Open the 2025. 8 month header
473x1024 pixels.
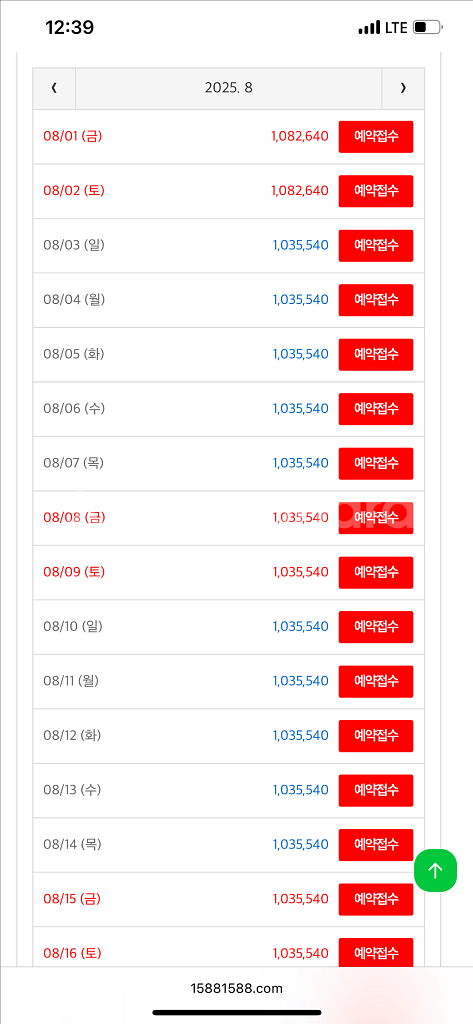coord(229,88)
